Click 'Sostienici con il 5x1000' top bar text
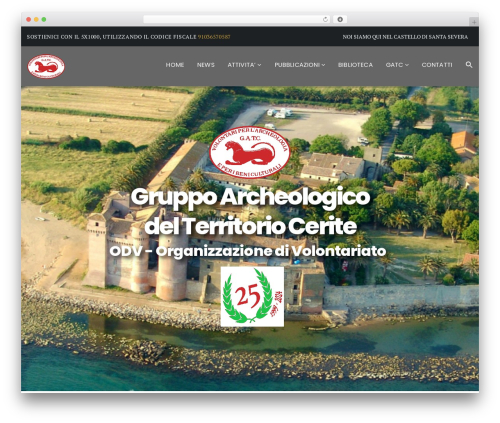500x423 pixels. pos(112,37)
